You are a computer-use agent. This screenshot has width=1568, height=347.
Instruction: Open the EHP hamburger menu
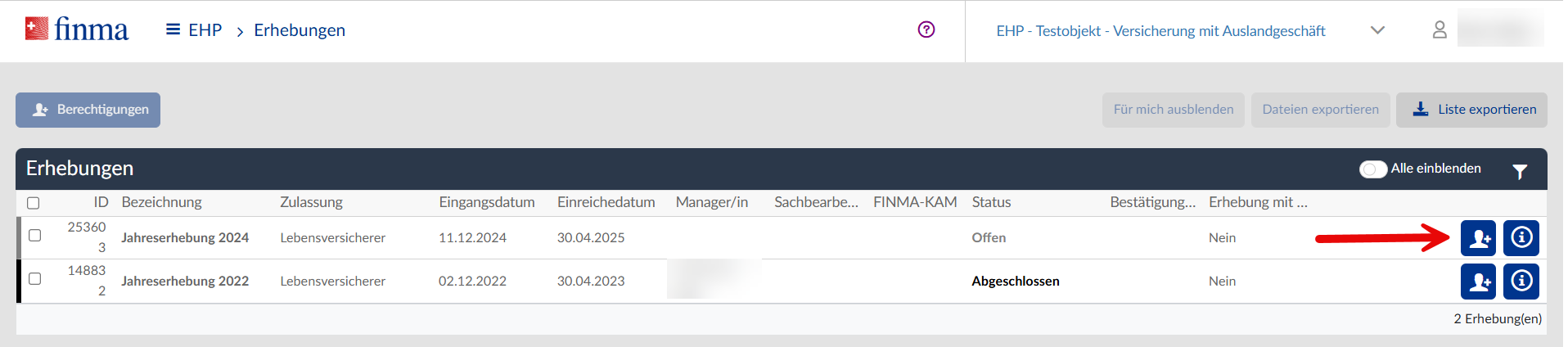point(173,30)
